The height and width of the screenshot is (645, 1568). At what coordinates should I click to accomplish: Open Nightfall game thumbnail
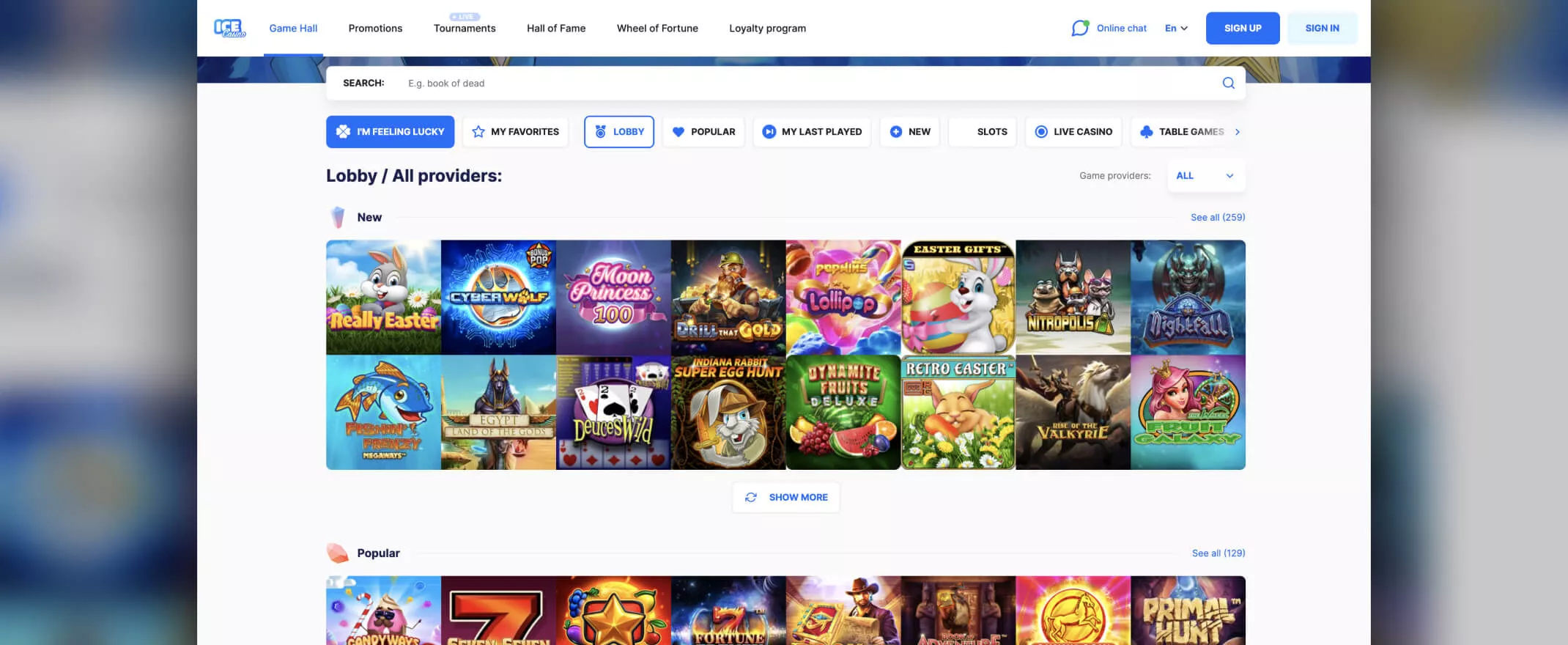(1188, 298)
